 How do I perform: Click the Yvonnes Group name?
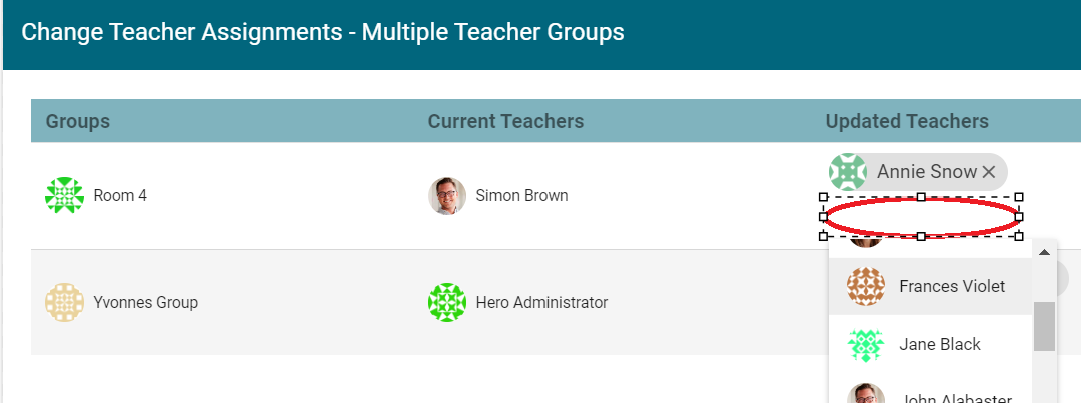point(145,302)
